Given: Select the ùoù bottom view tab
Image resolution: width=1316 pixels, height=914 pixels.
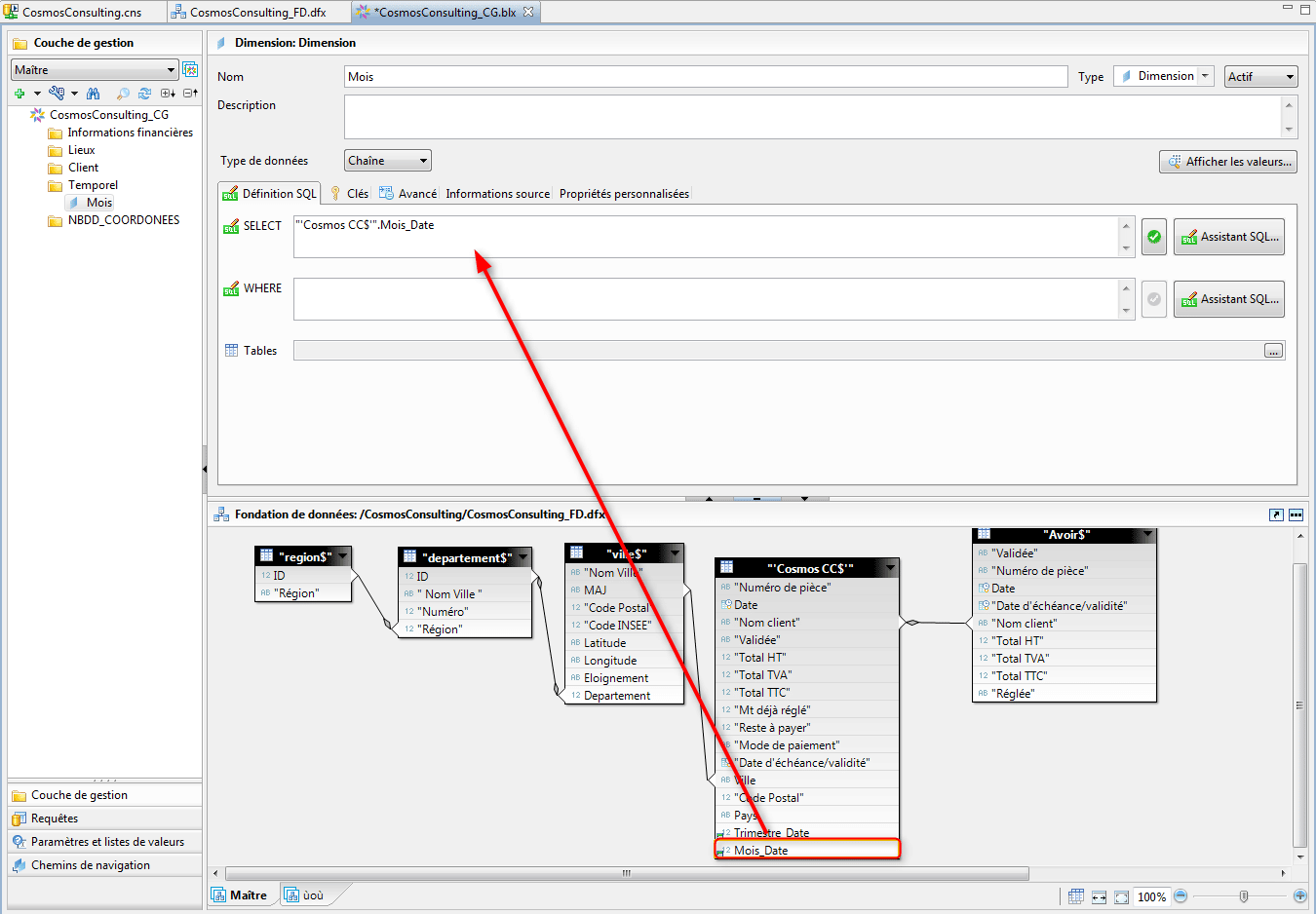Looking at the screenshot, I should point(304,895).
